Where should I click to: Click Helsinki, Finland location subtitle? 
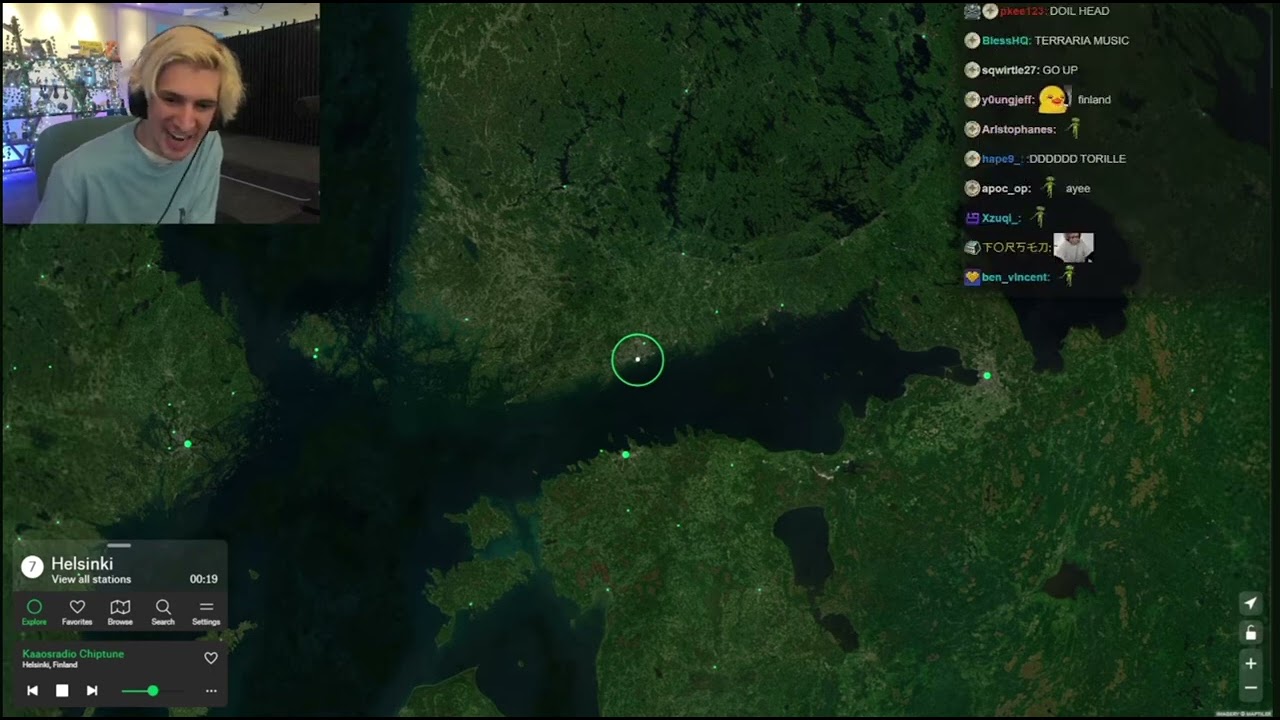[x=50, y=665]
